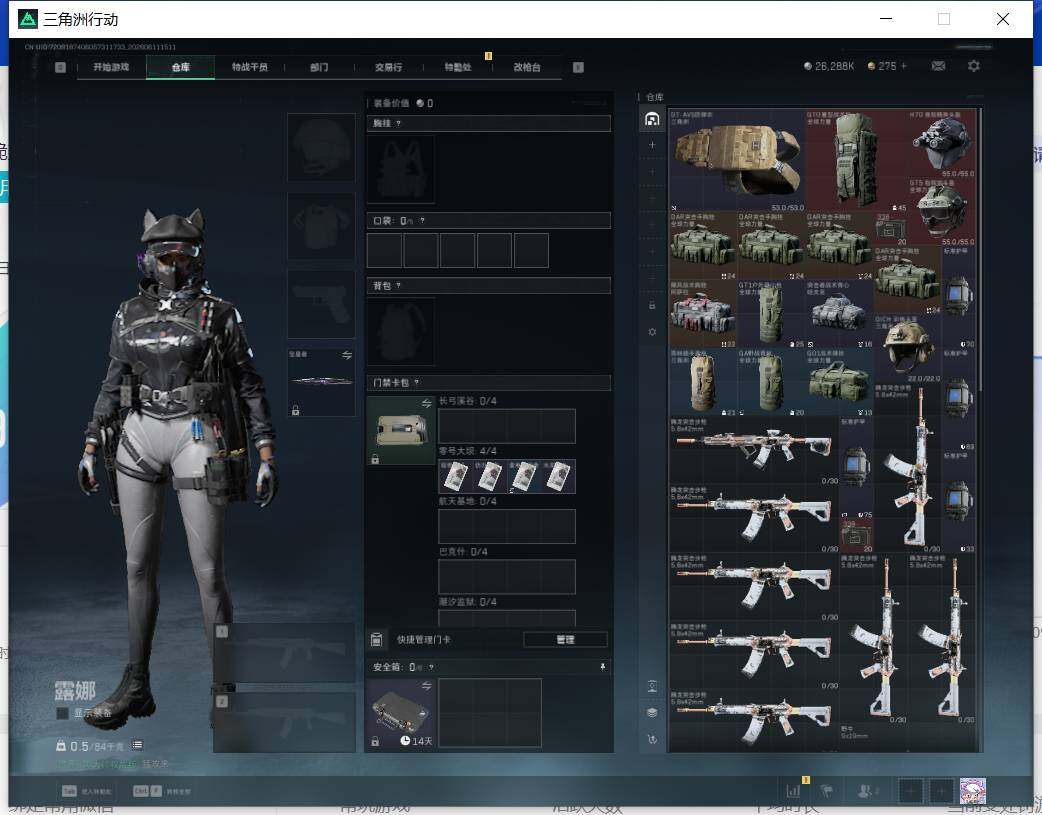Click the empty 航天基地 keycard slots

pos(507,526)
